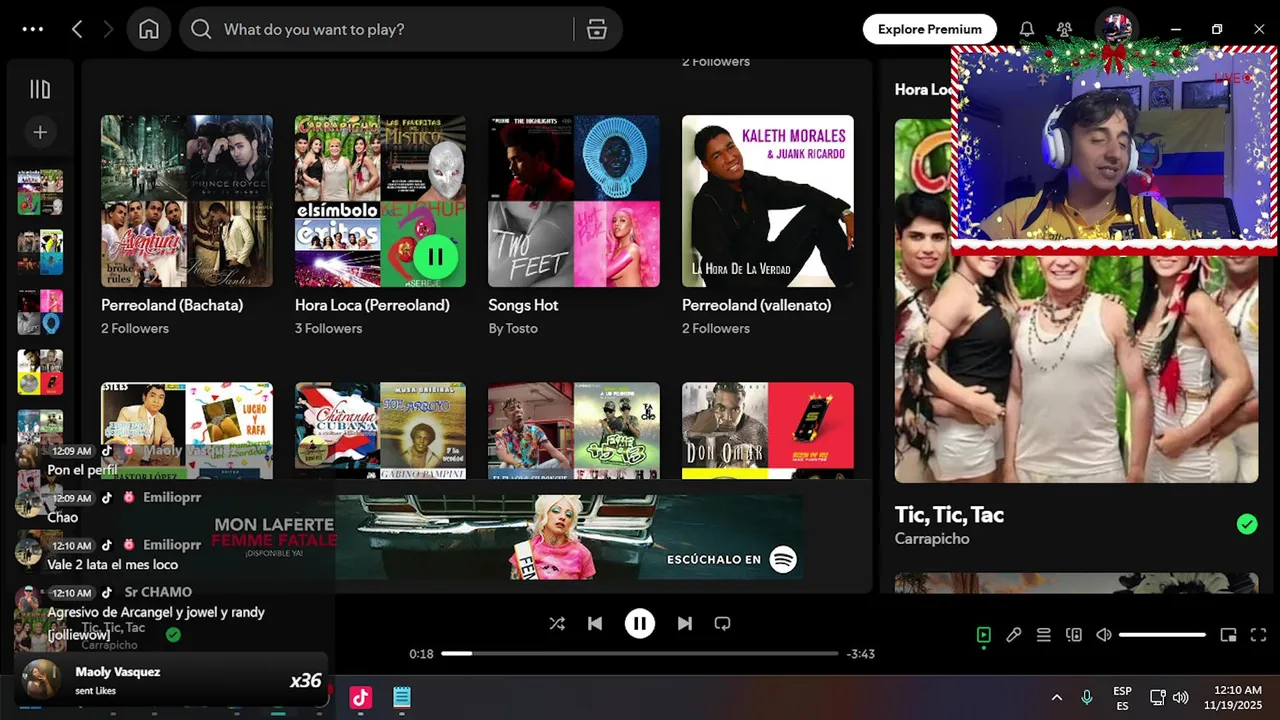
Task: Go forward with the right arrow
Action: [108, 29]
